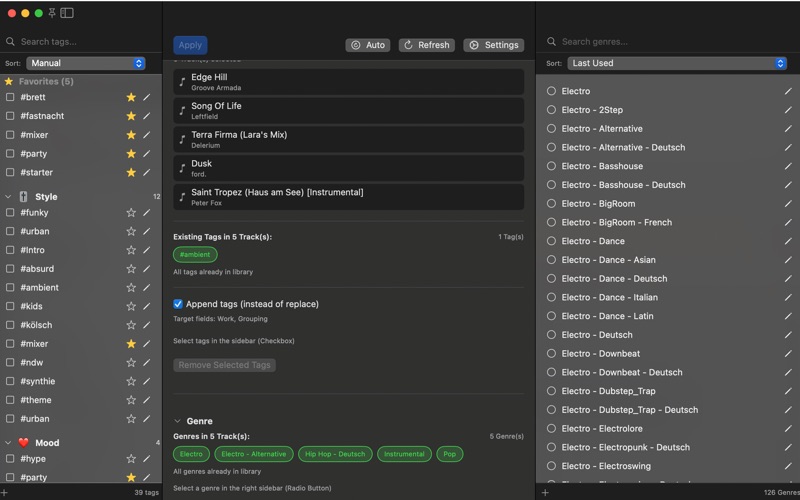800x500 pixels.
Task: Favorite the #funky tag
Action: tap(131, 212)
